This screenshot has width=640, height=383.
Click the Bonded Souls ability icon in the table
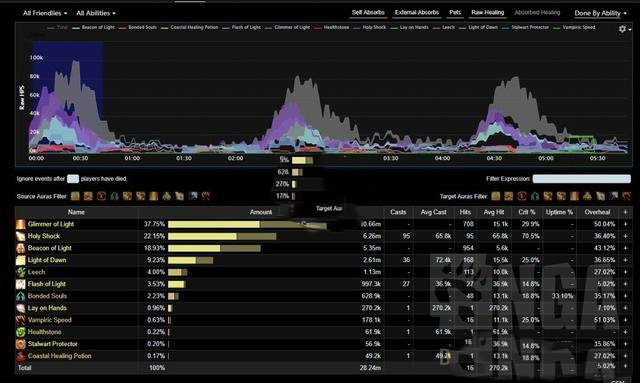20,296
